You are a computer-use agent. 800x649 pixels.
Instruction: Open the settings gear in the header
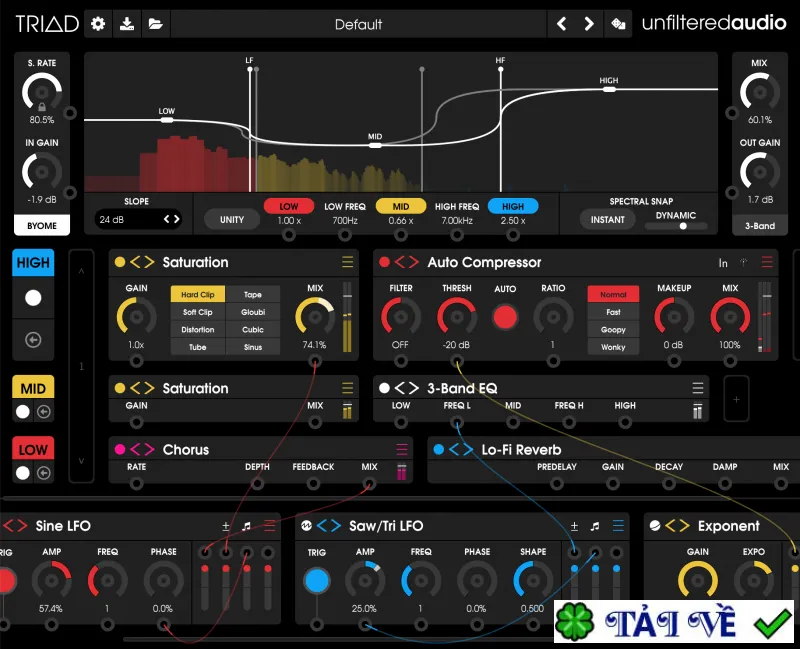point(98,23)
